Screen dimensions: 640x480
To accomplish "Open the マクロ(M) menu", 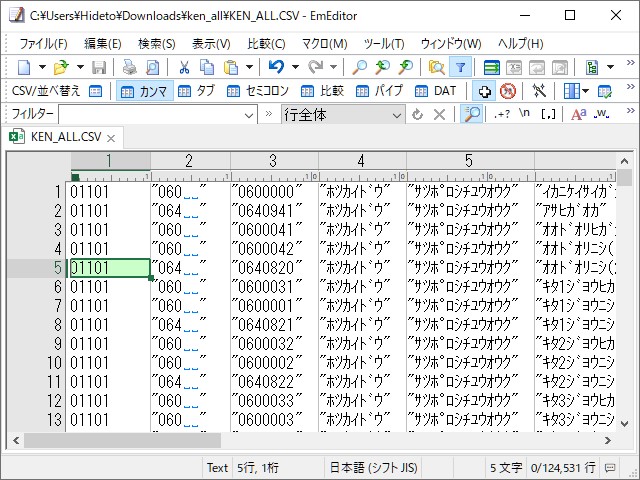I will coord(324,43).
